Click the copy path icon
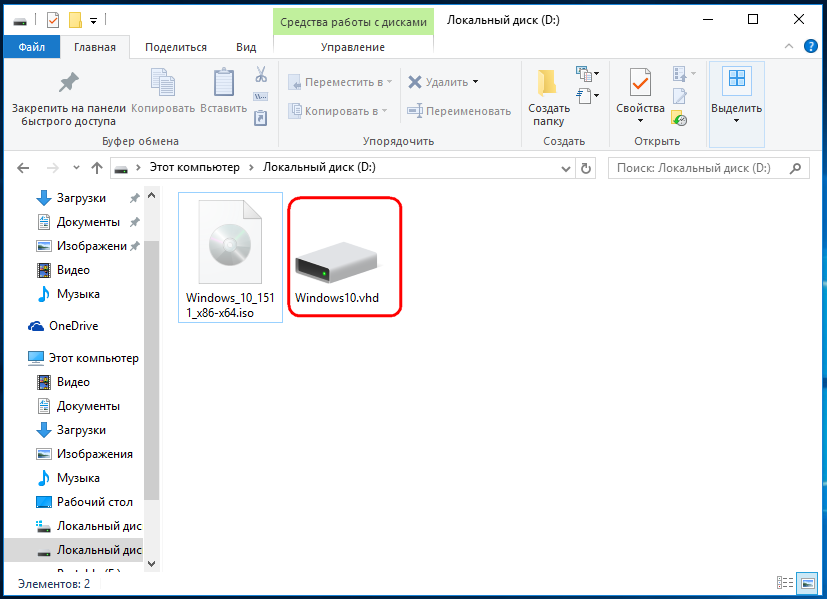This screenshot has width=827, height=599. [x=261, y=96]
